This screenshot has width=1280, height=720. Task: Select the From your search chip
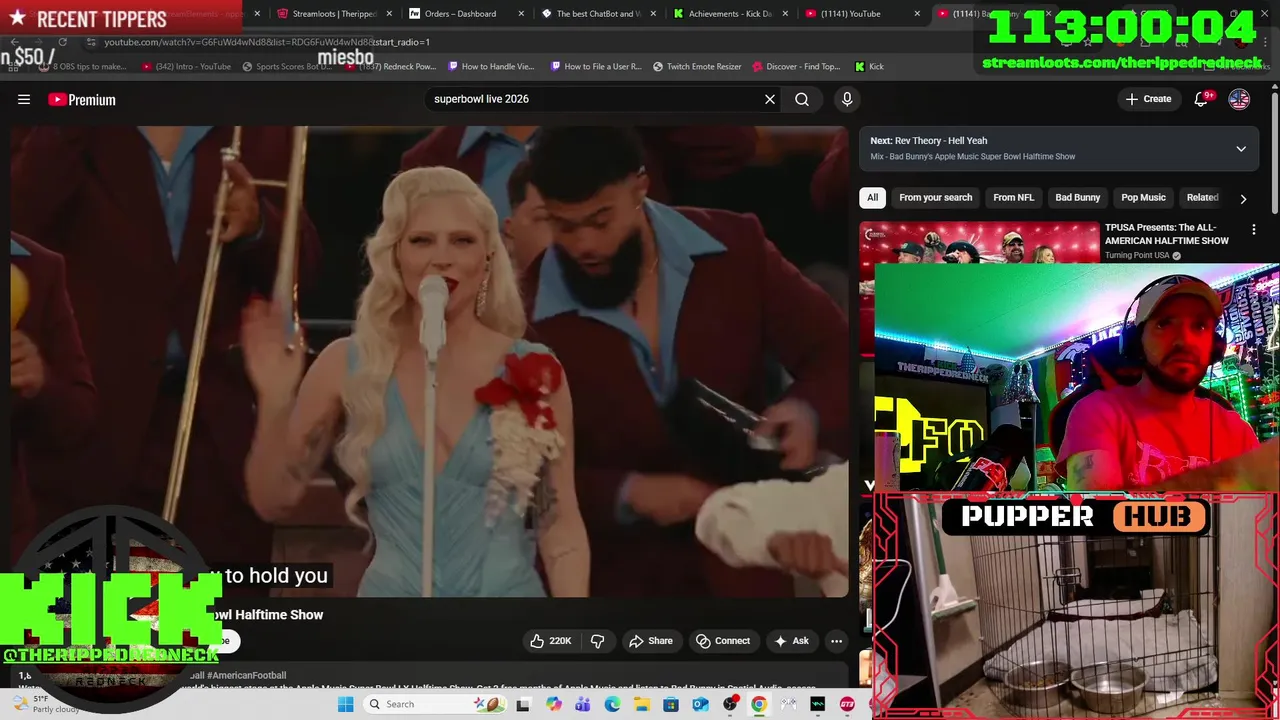935,198
